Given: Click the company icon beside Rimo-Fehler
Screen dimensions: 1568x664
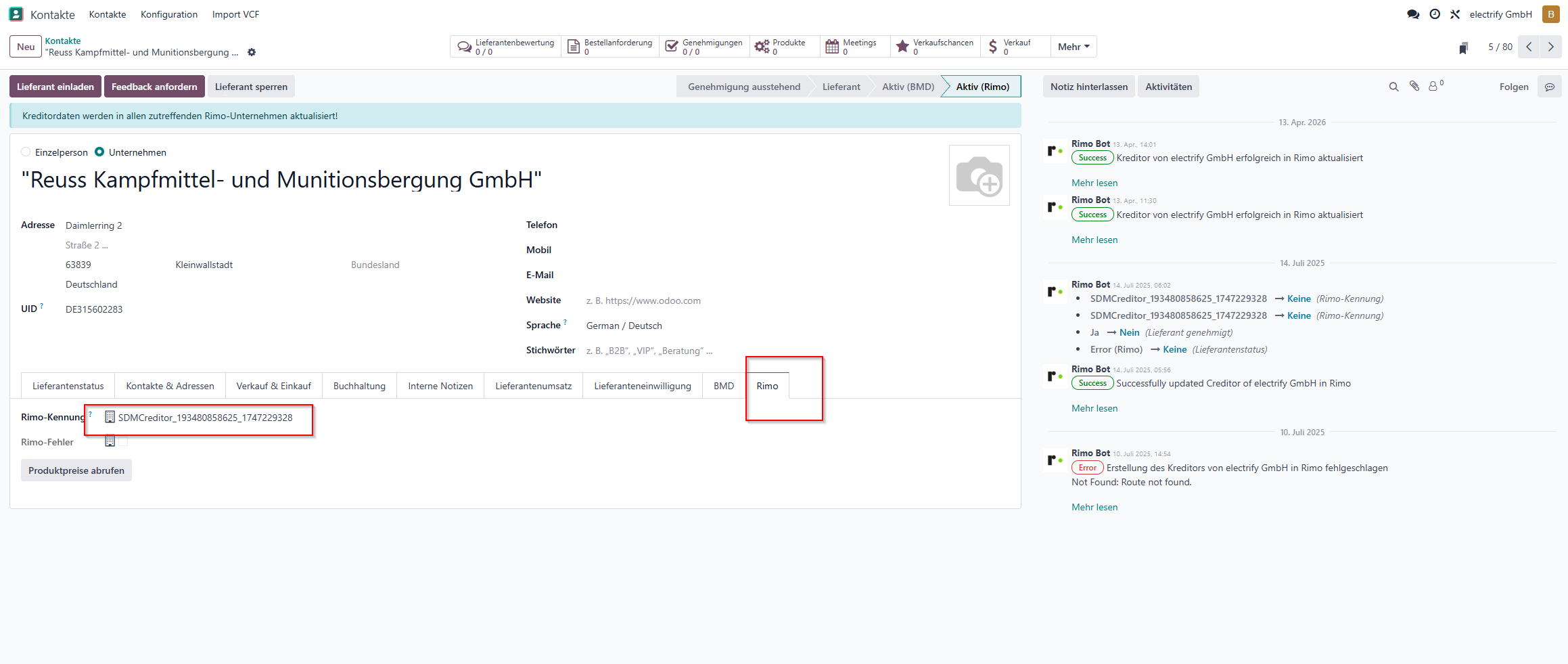Looking at the screenshot, I should click(110, 441).
